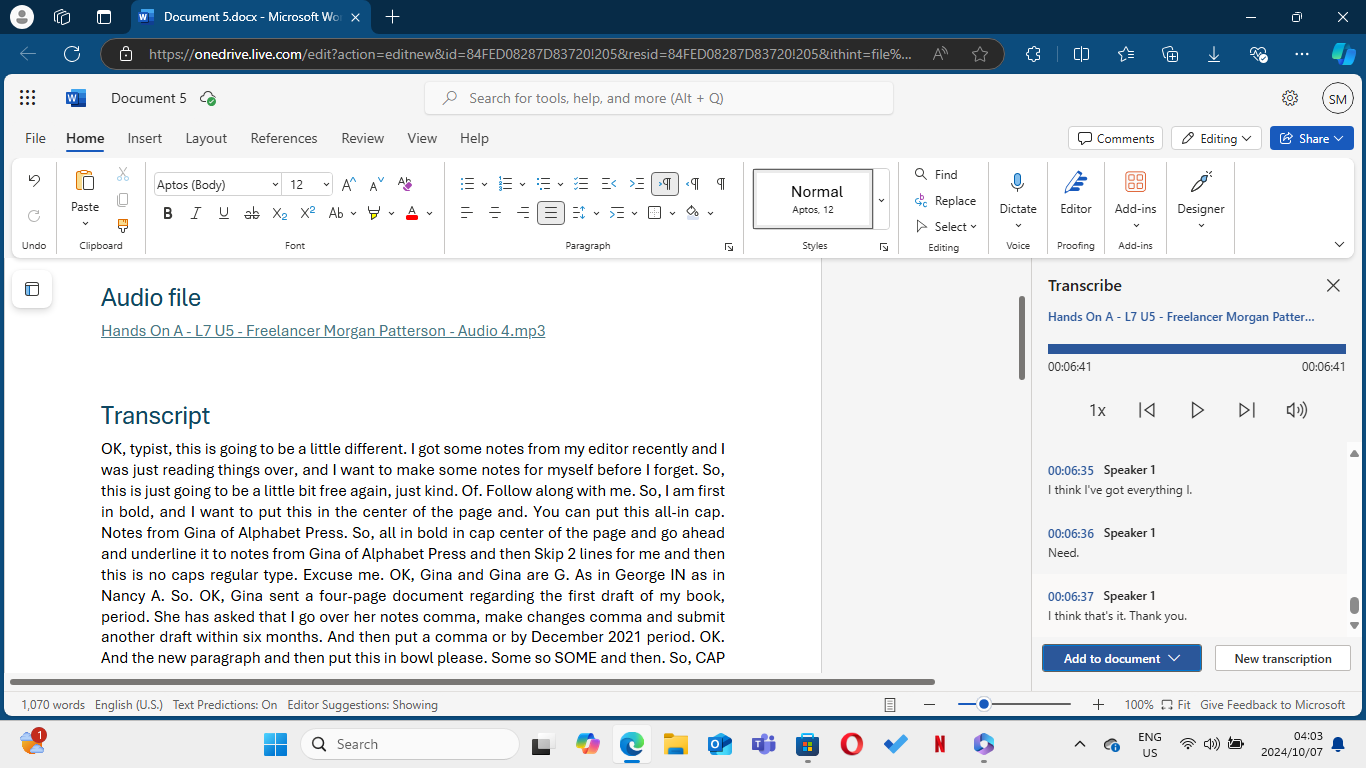Open the Share dropdown button
The height and width of the screenshot is (768, 1366).
point(1311,138)
